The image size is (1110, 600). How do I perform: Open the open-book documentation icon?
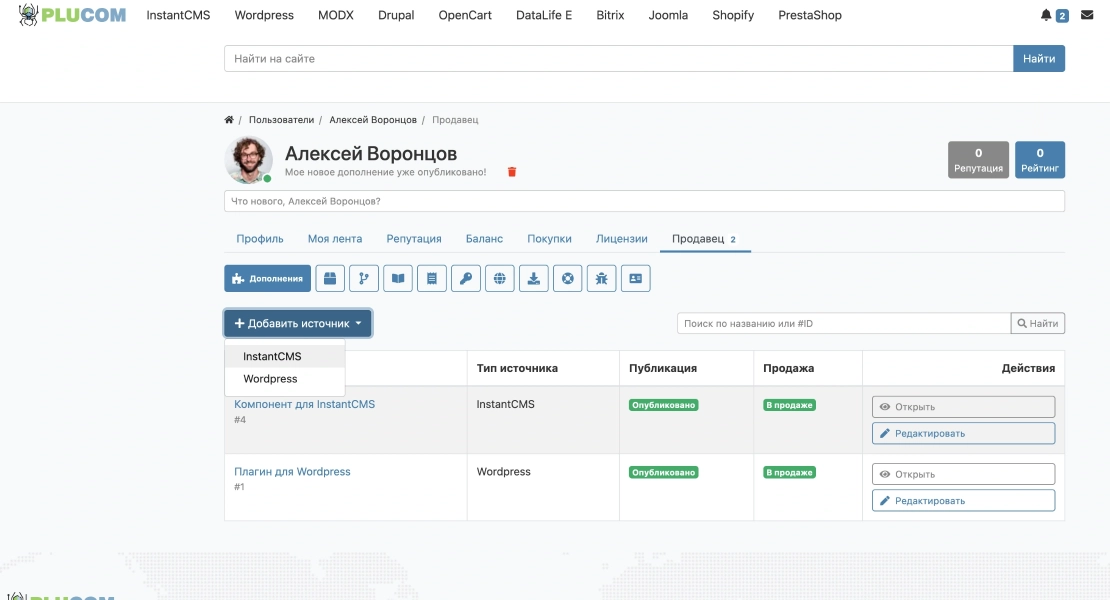[x=398, y=279]
